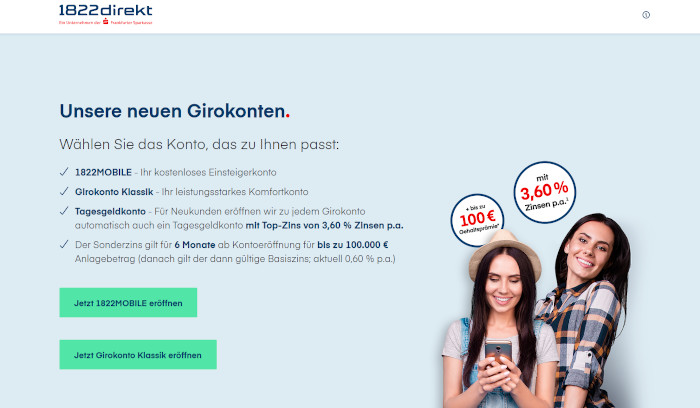Open the info icon in the header

coord(646,15)
